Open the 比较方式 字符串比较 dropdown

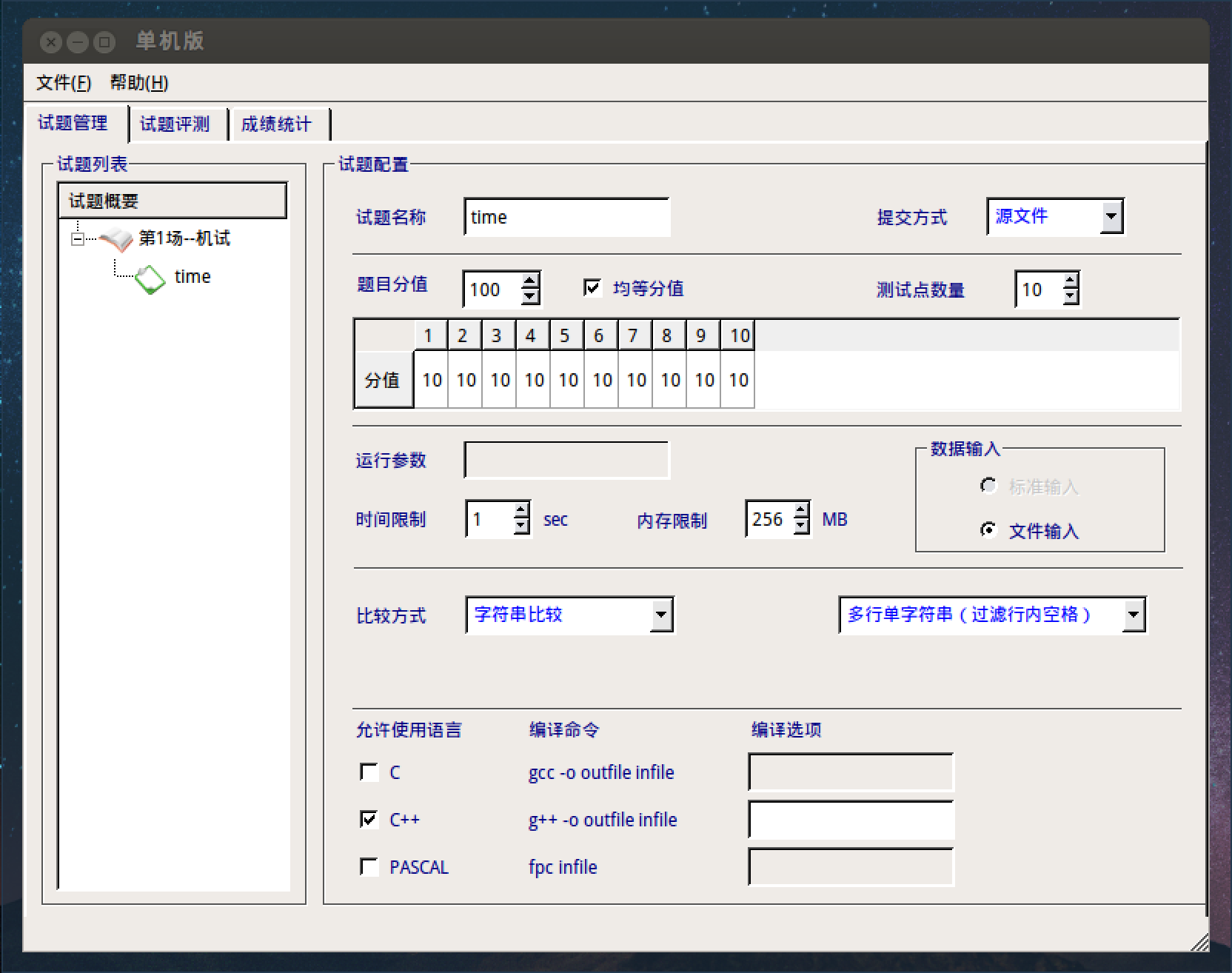[x=660, y=615]
